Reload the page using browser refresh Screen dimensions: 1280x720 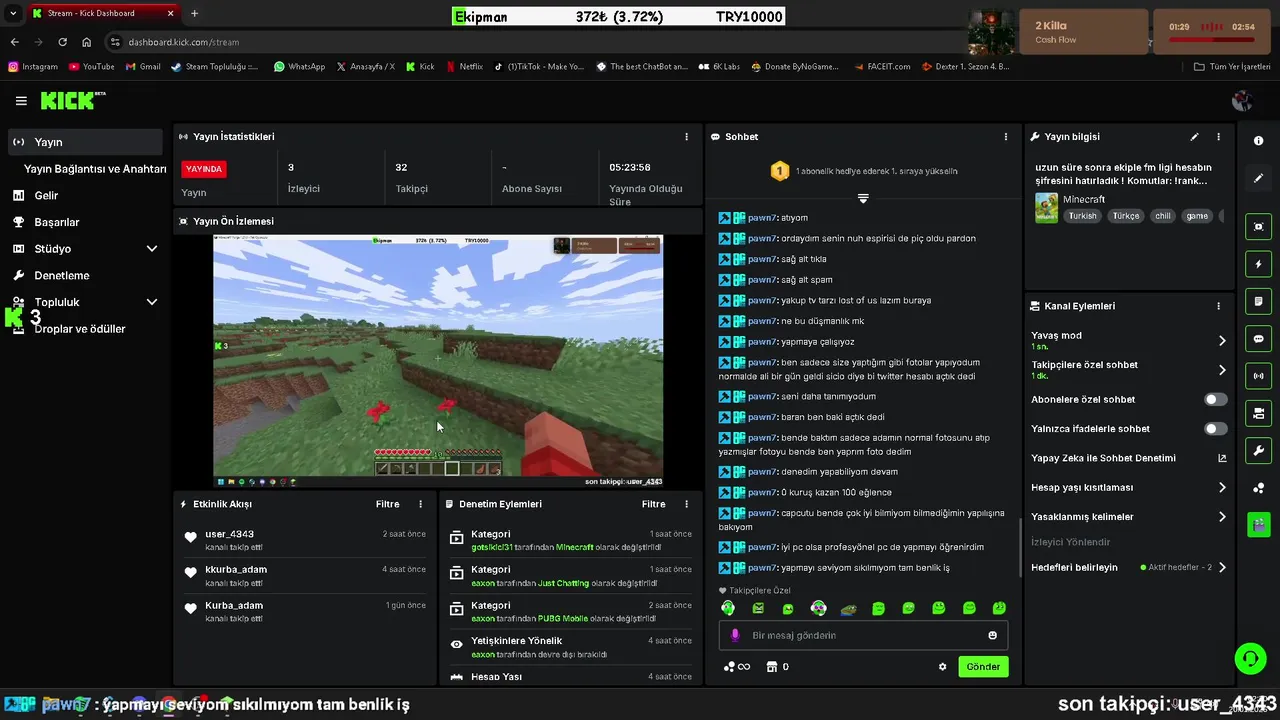62,42
